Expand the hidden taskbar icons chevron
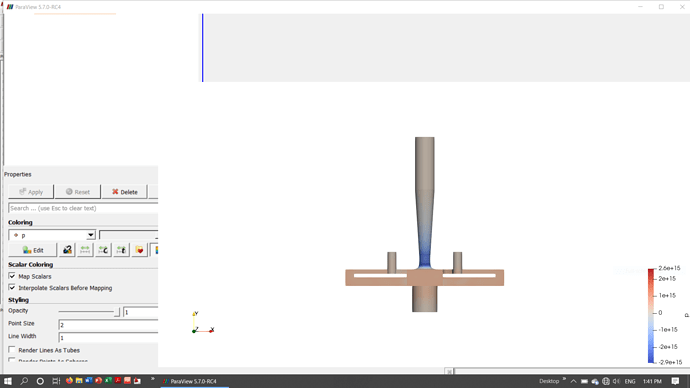The height and width of the screenshot is (388, 690). 573,381
